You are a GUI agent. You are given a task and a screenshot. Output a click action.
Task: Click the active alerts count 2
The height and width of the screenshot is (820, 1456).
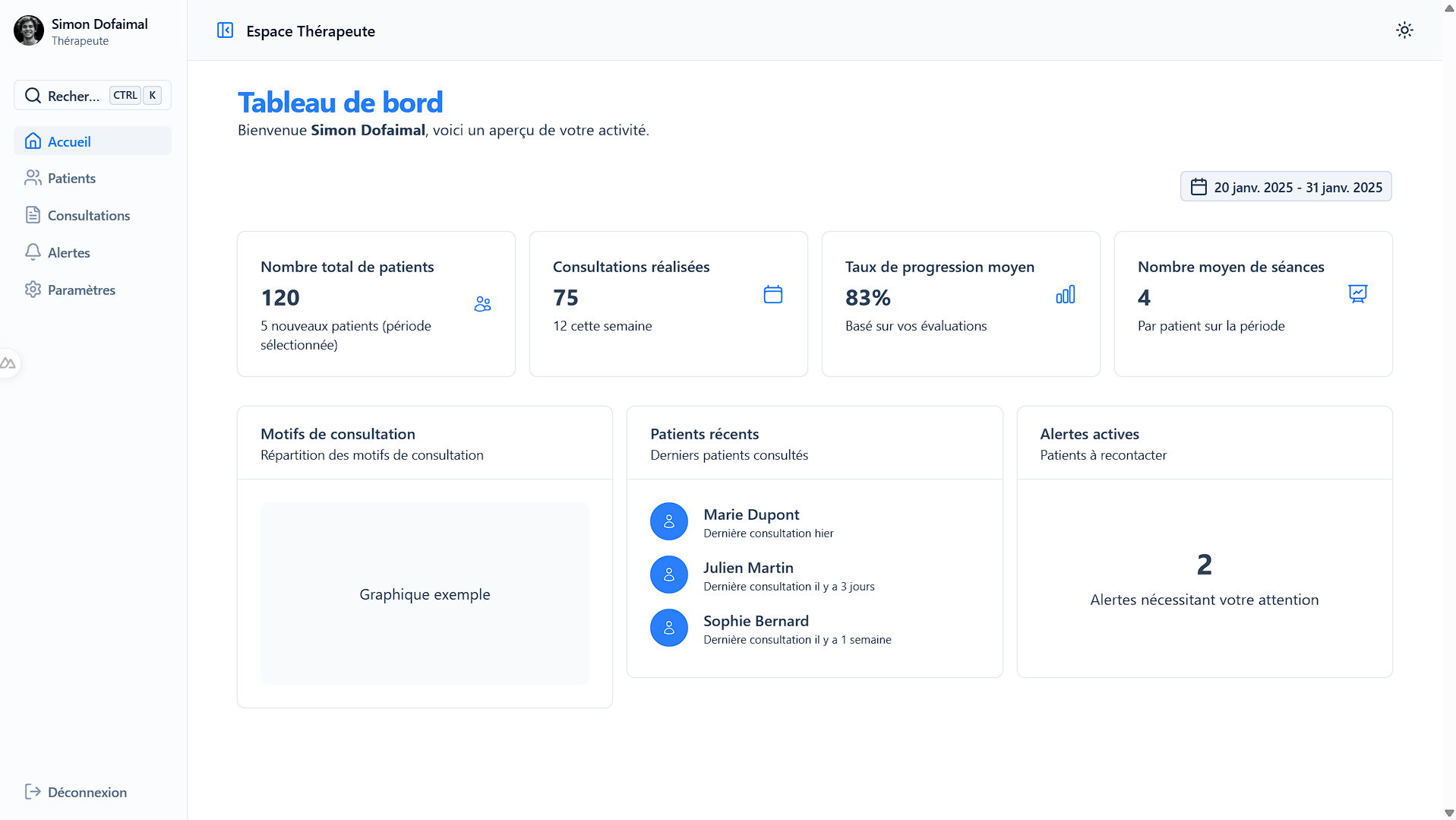[x=1205, y=565]
